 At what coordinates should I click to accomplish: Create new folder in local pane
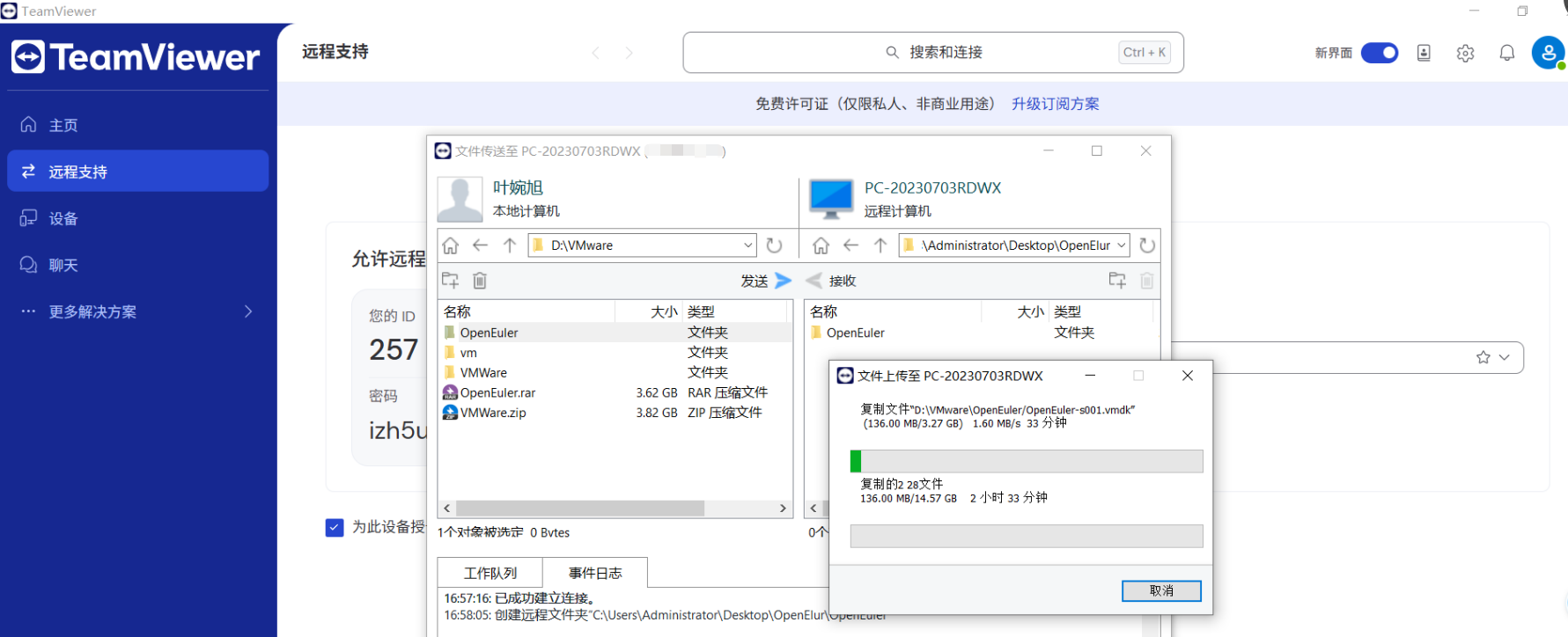(451, 281)
